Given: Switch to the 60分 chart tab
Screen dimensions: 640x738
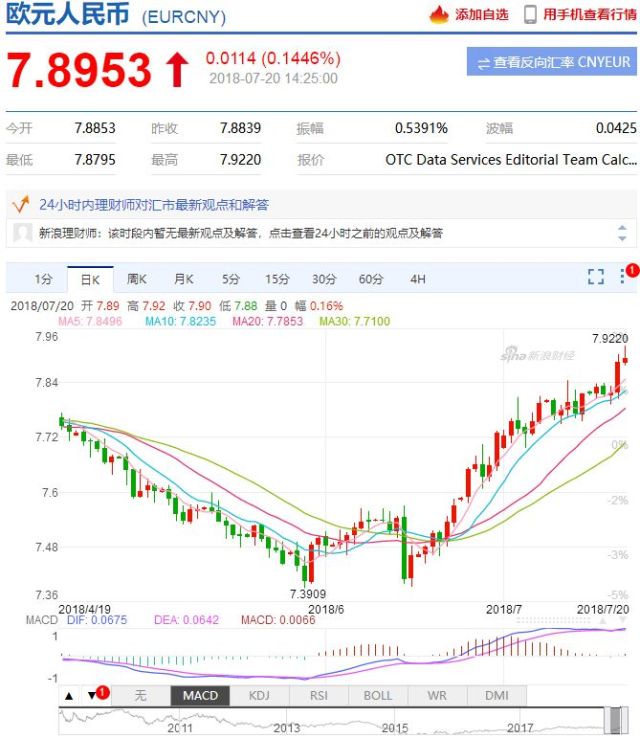Looking at the screenshot, I should pos(371,279).
